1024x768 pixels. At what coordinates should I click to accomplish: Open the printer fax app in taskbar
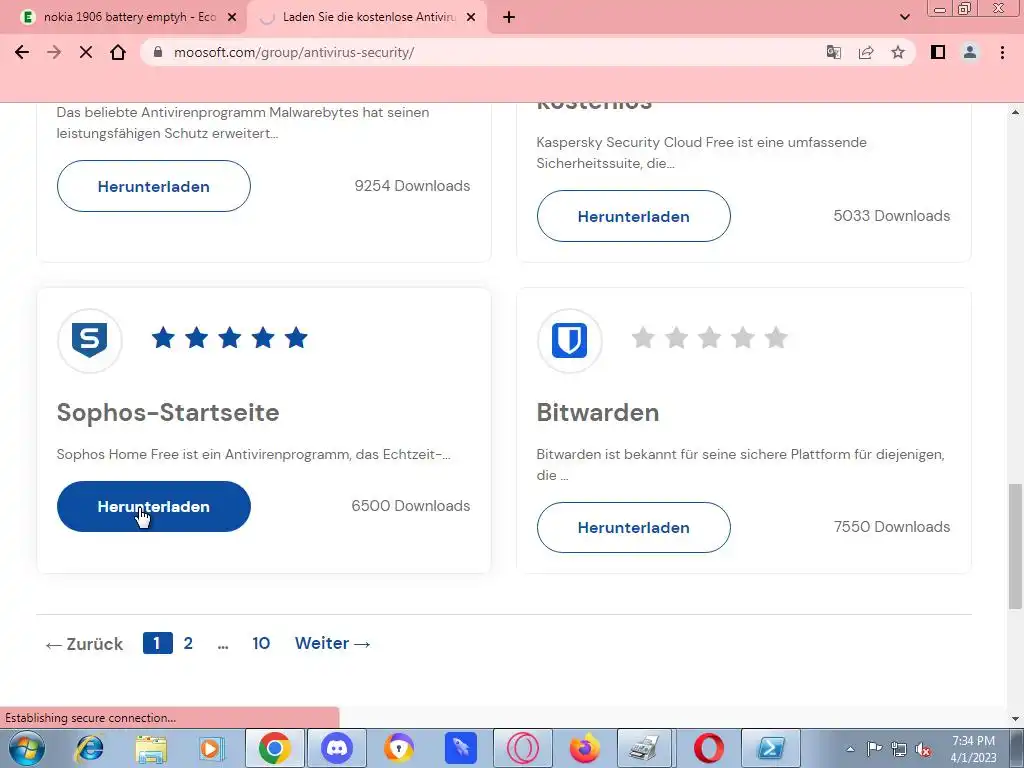[646, 748]
